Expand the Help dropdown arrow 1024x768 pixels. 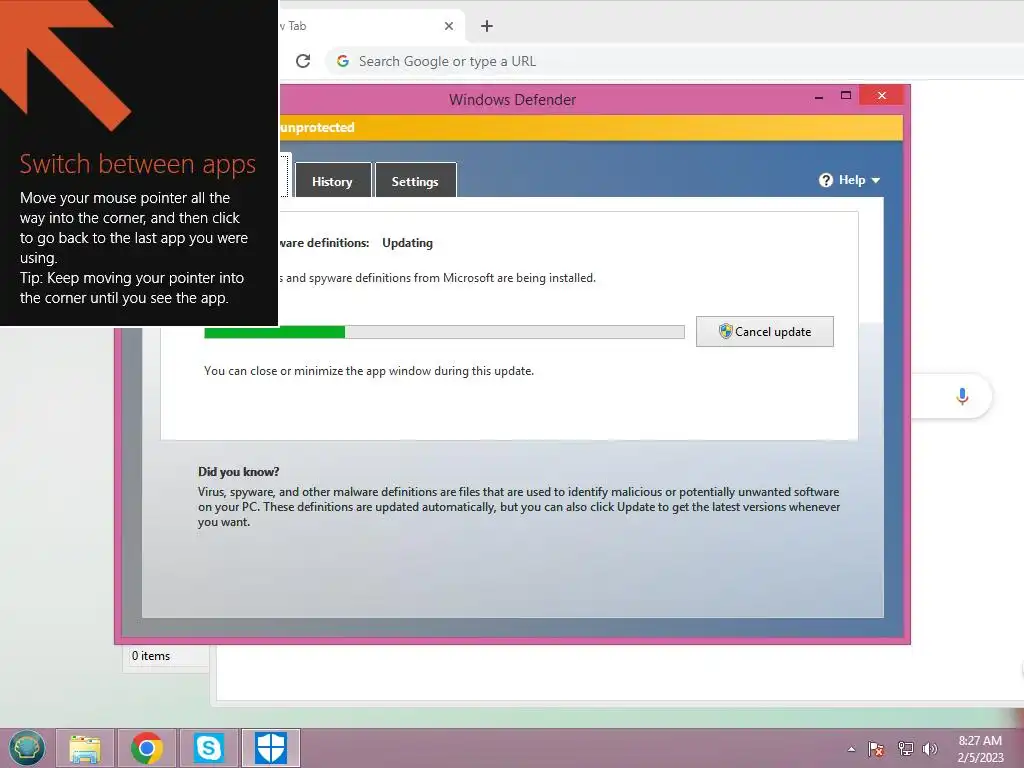[x=876, y=180]
